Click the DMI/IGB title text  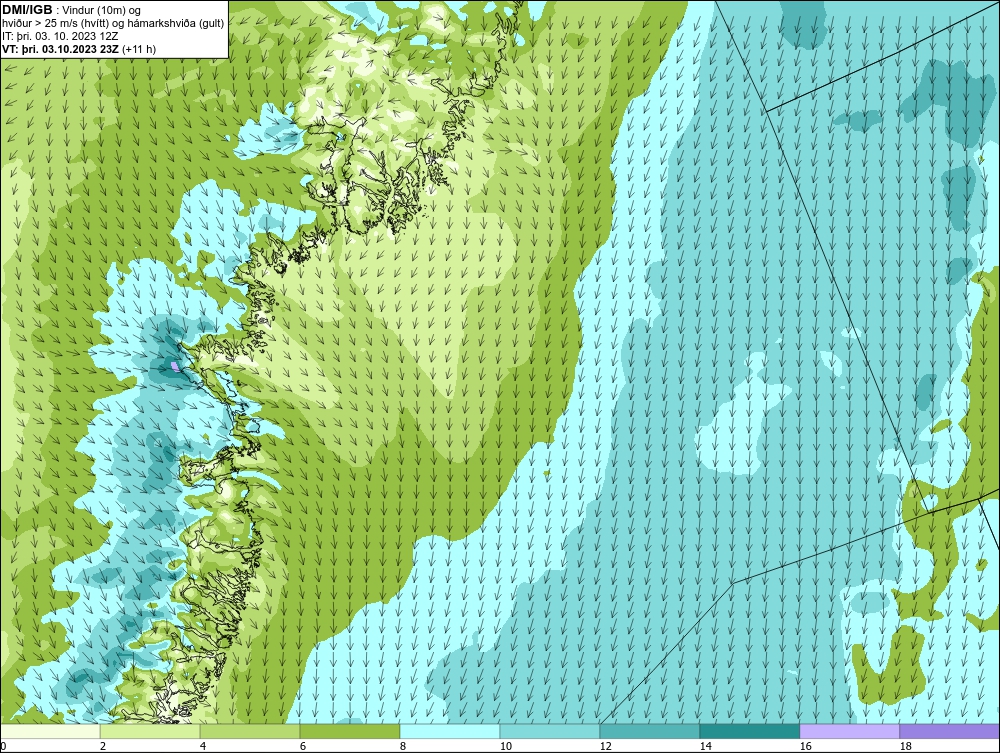coord(27,10)
